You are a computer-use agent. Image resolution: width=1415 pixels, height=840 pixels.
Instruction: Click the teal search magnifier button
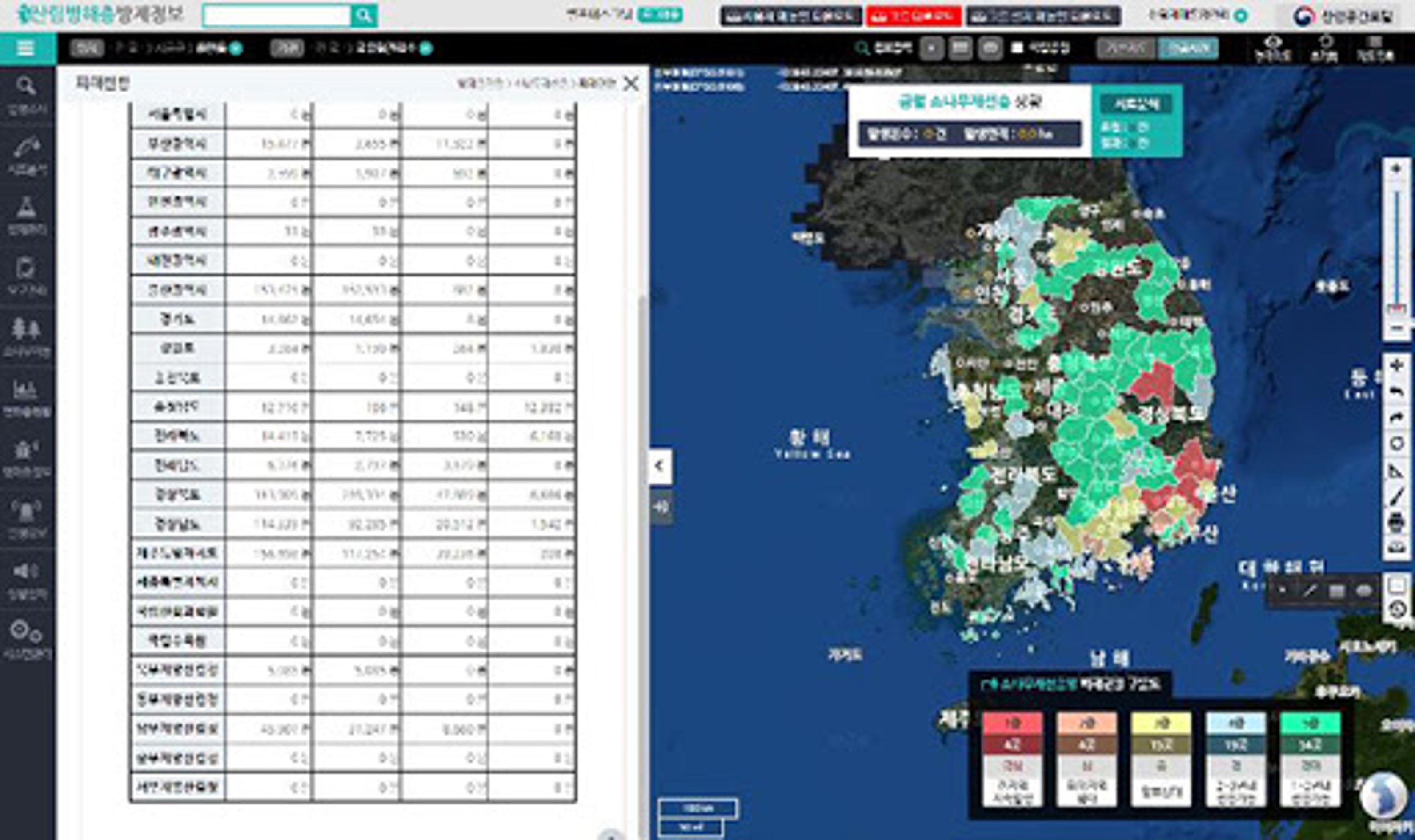tap(364, 15)
